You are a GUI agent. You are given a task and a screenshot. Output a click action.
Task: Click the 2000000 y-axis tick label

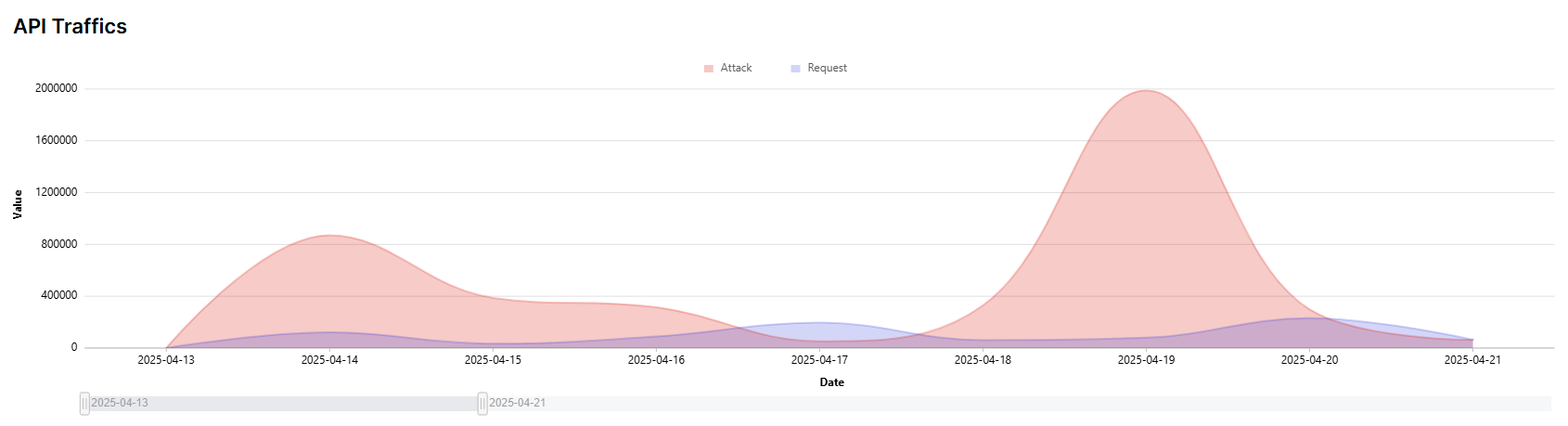coord(57,89)
